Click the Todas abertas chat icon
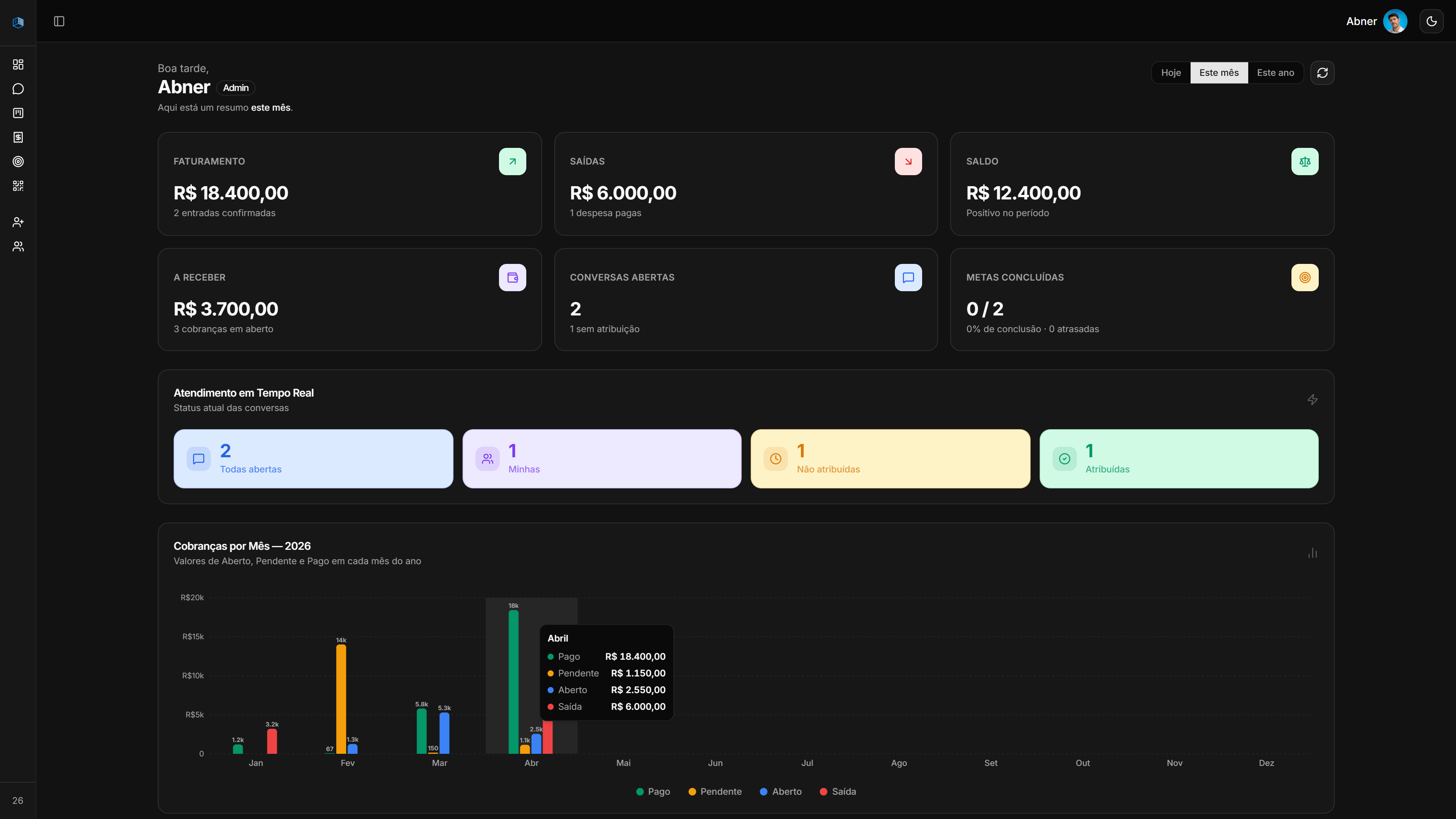This screenshot has width=1456, height=819. pos(198,458)
